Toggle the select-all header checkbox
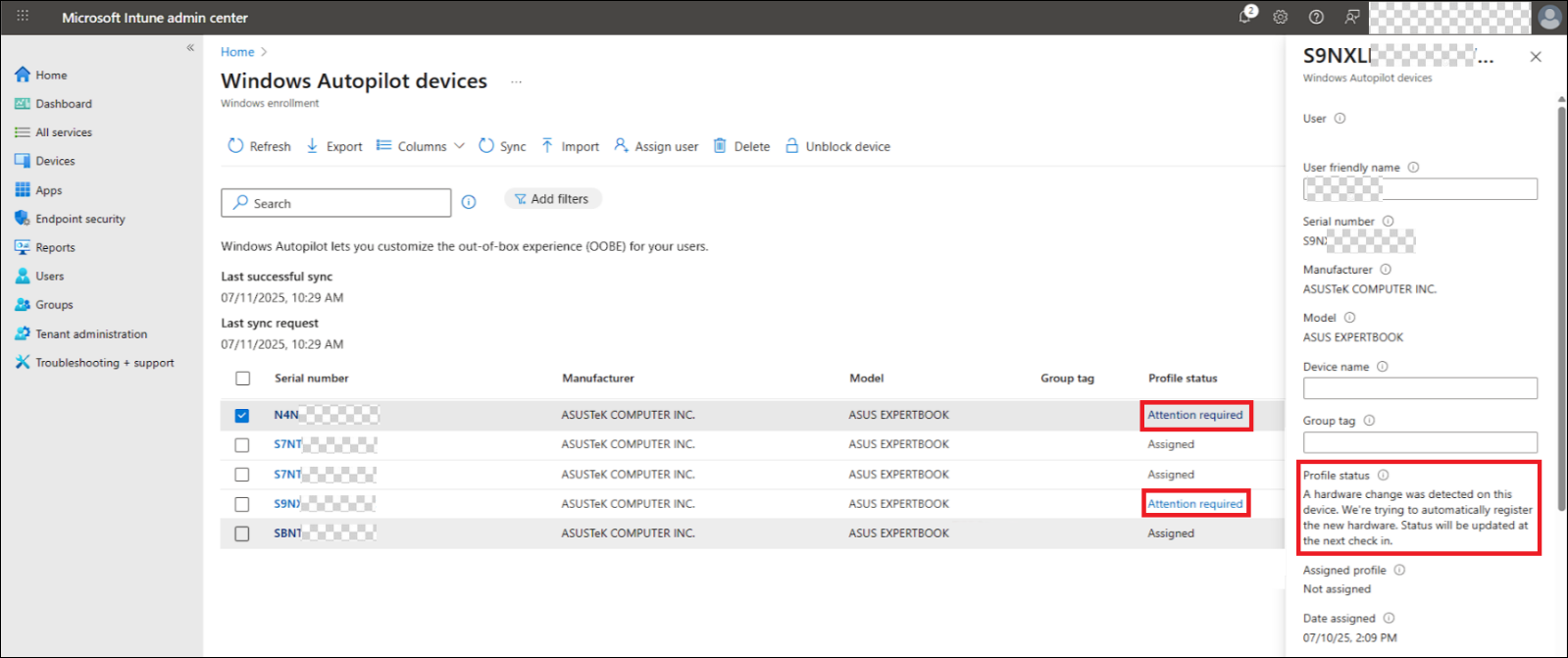1568x658 pixels. pyautogui.click(x=243, y=379)
